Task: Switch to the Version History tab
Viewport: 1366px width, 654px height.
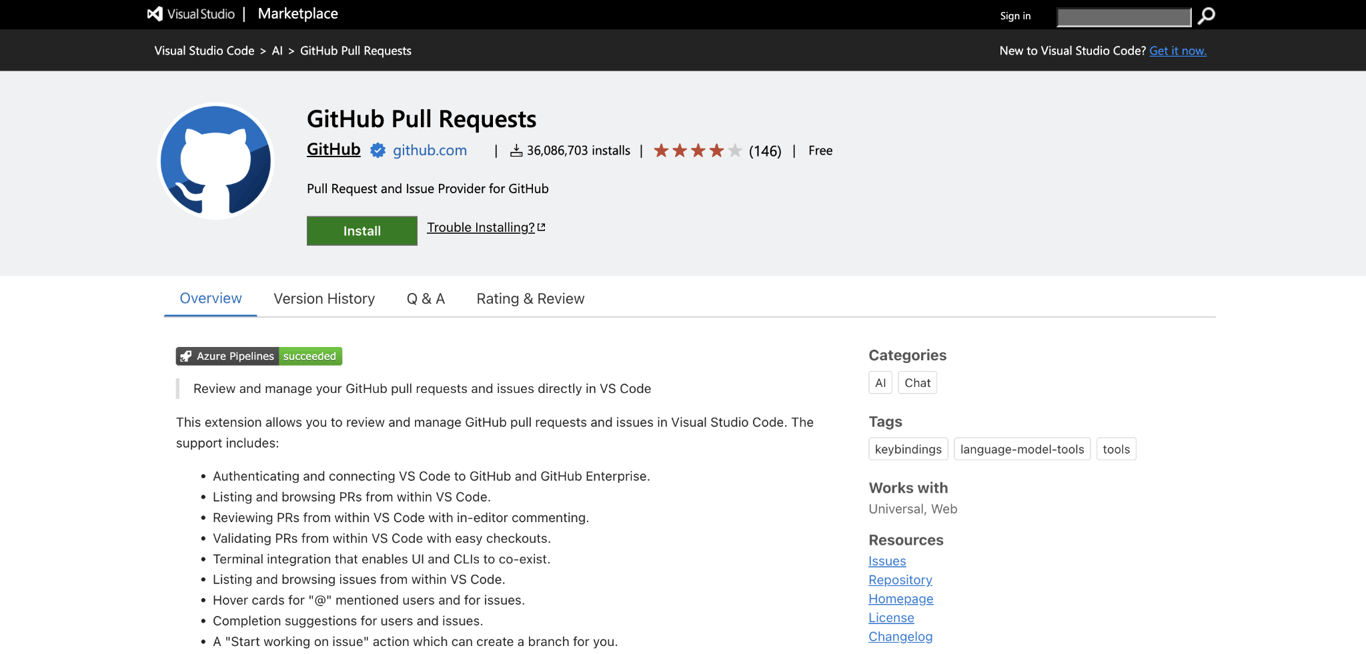Action: pos(324,298)
